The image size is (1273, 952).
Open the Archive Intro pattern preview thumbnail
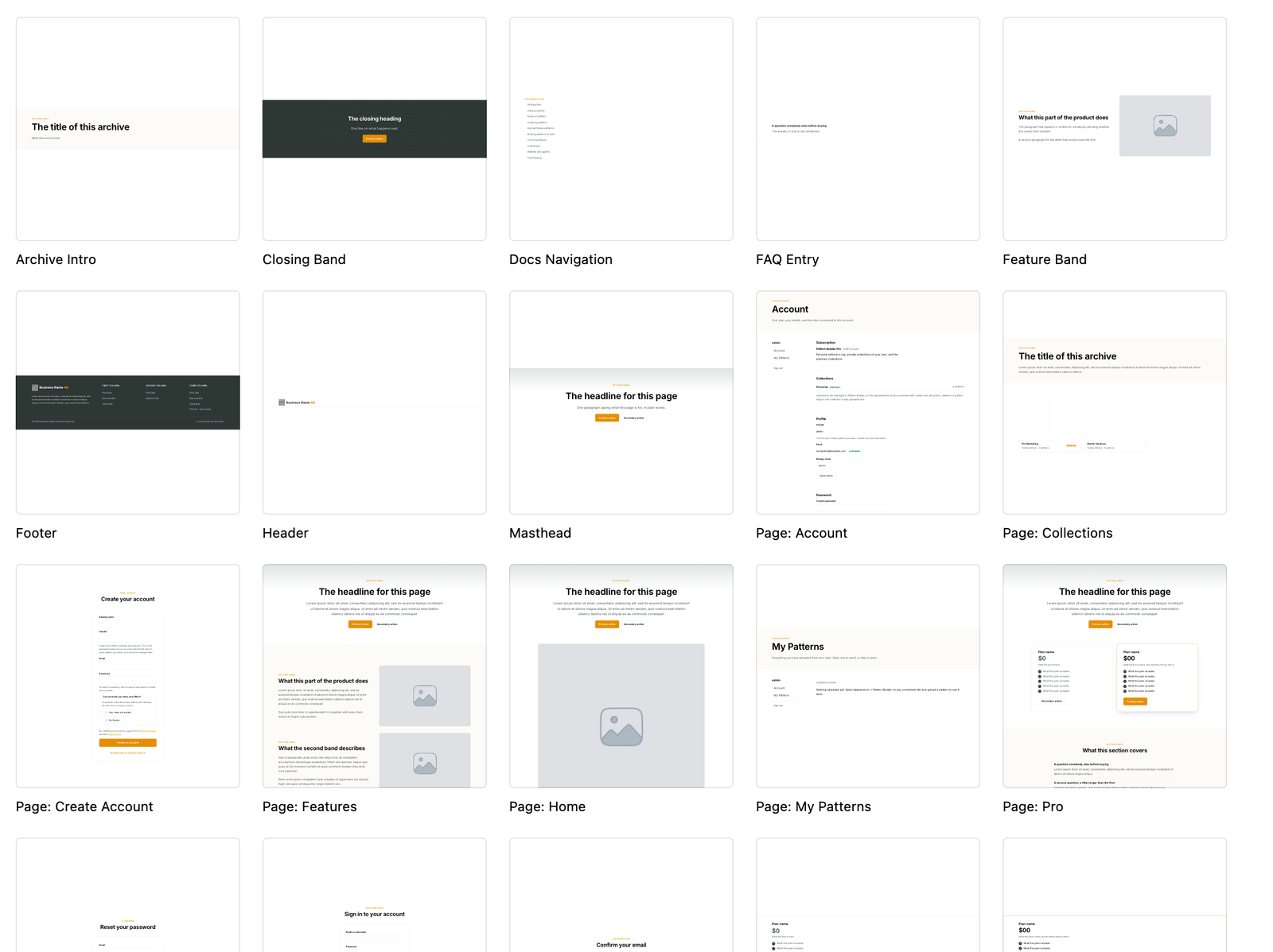pos(127,129)
